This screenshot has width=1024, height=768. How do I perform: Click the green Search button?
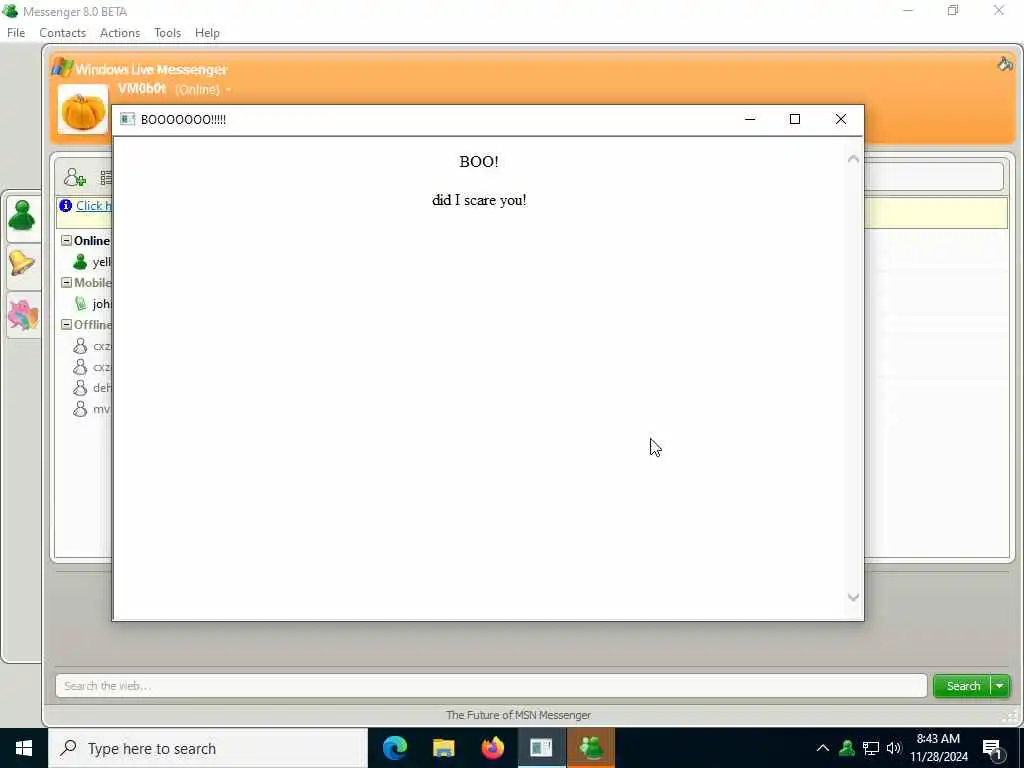(x=963, y=686)
